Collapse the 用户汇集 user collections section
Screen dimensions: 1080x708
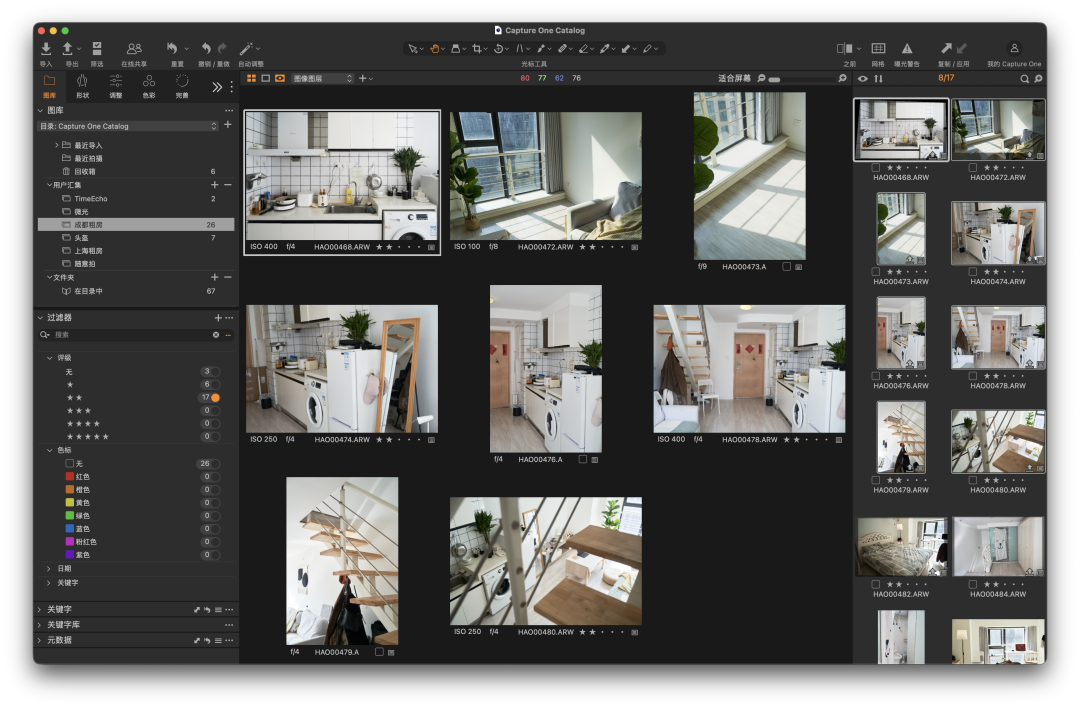point(49,185)
